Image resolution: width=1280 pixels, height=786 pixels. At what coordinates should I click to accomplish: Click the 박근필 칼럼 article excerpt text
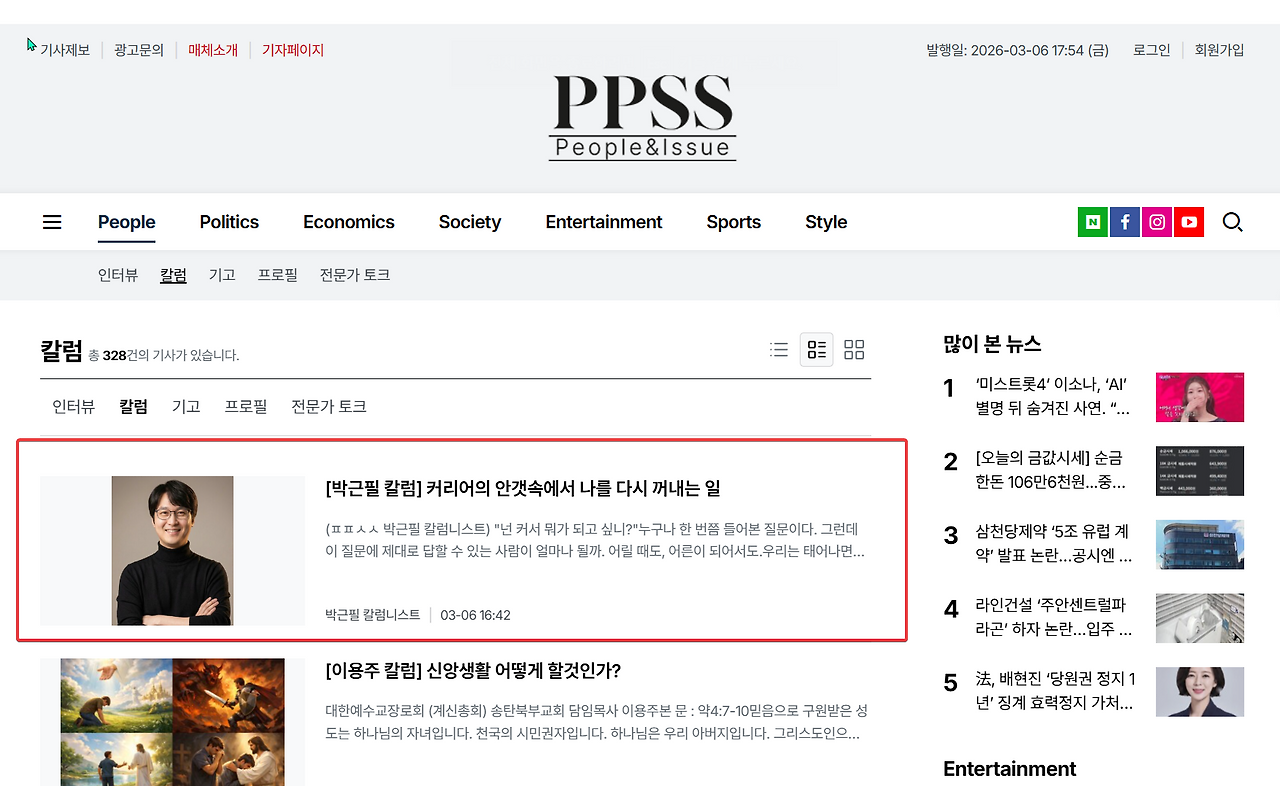(x=596, y=540)
